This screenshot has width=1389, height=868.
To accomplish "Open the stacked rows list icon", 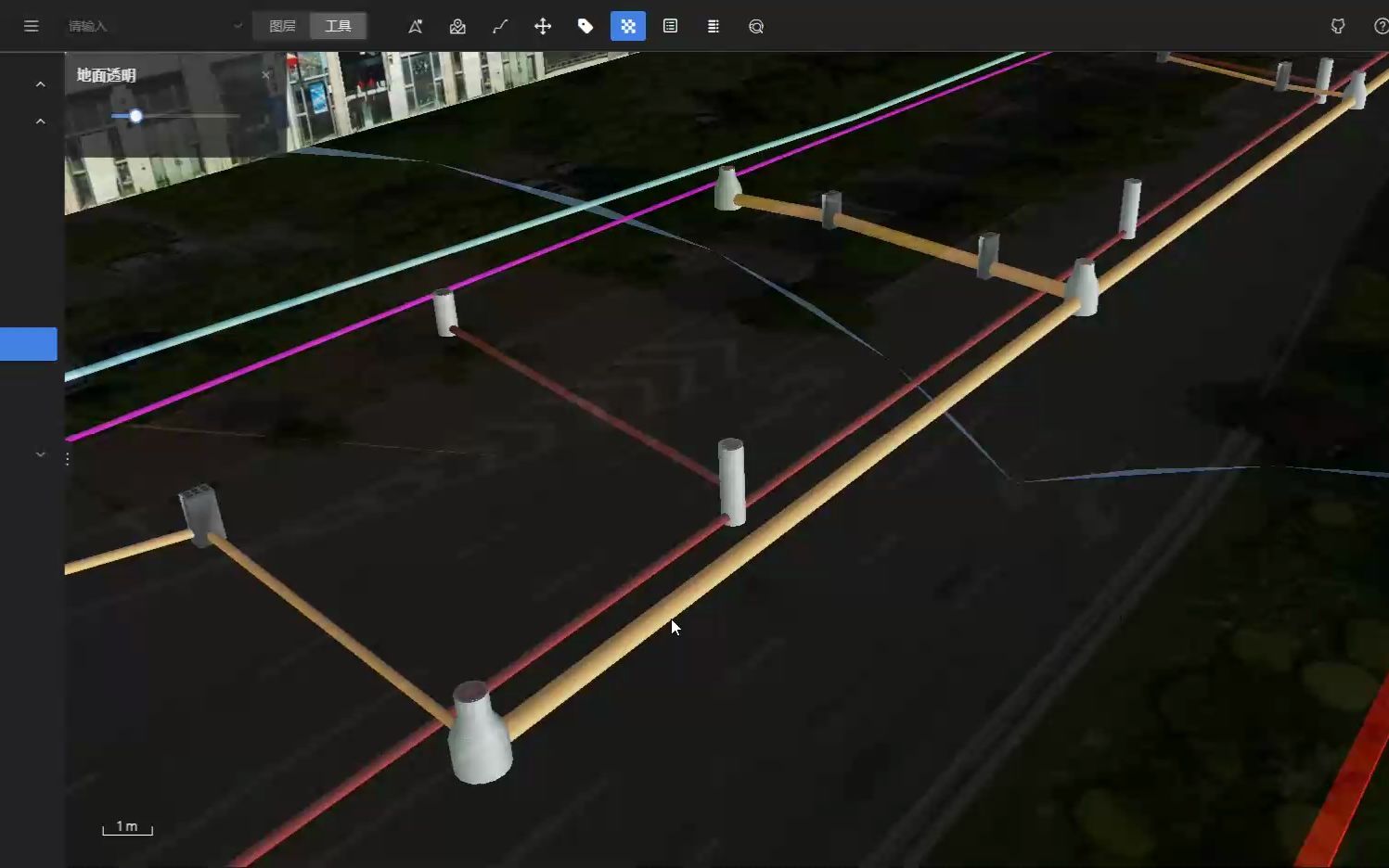I will click(714, 26).
